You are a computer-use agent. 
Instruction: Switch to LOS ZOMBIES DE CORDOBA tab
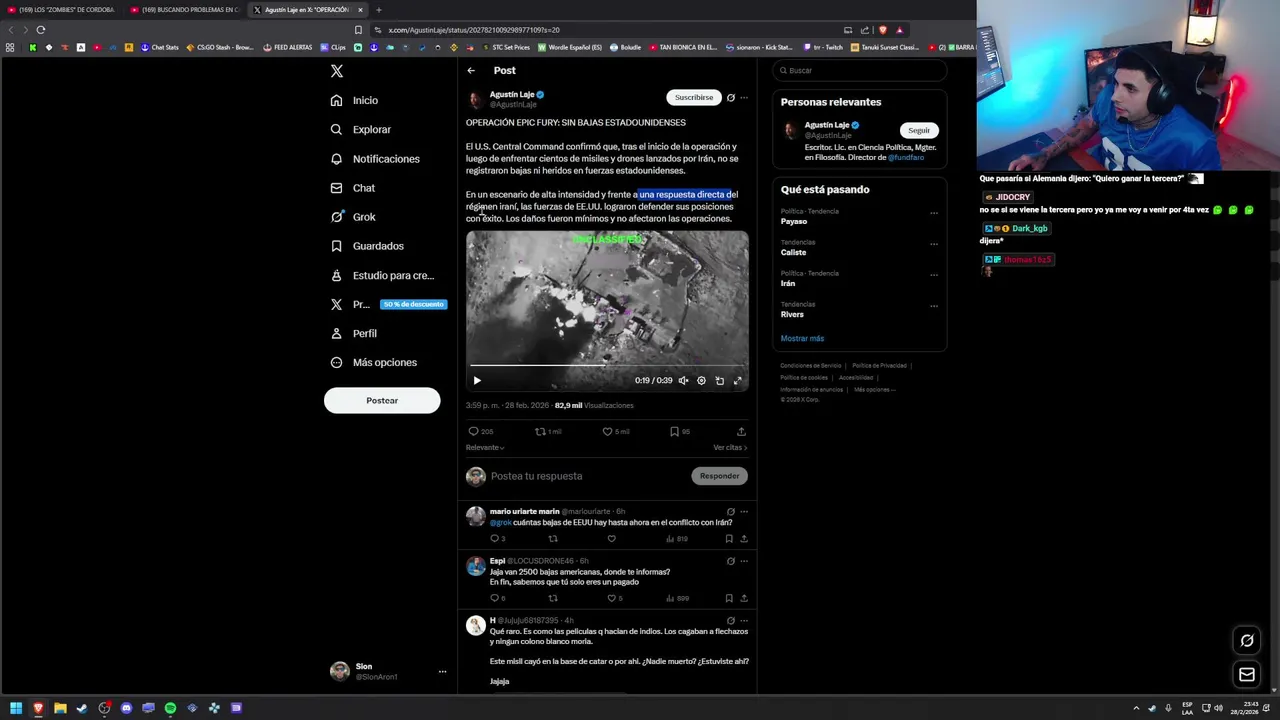click(x=63, y=10)
